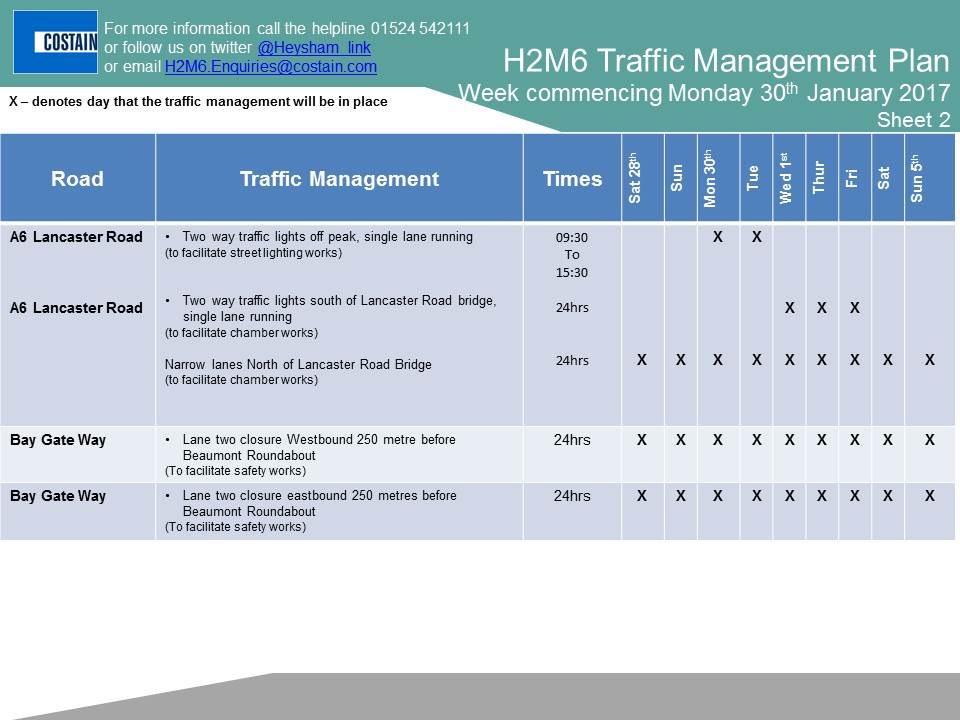Click the Times column header

(573, 179)
